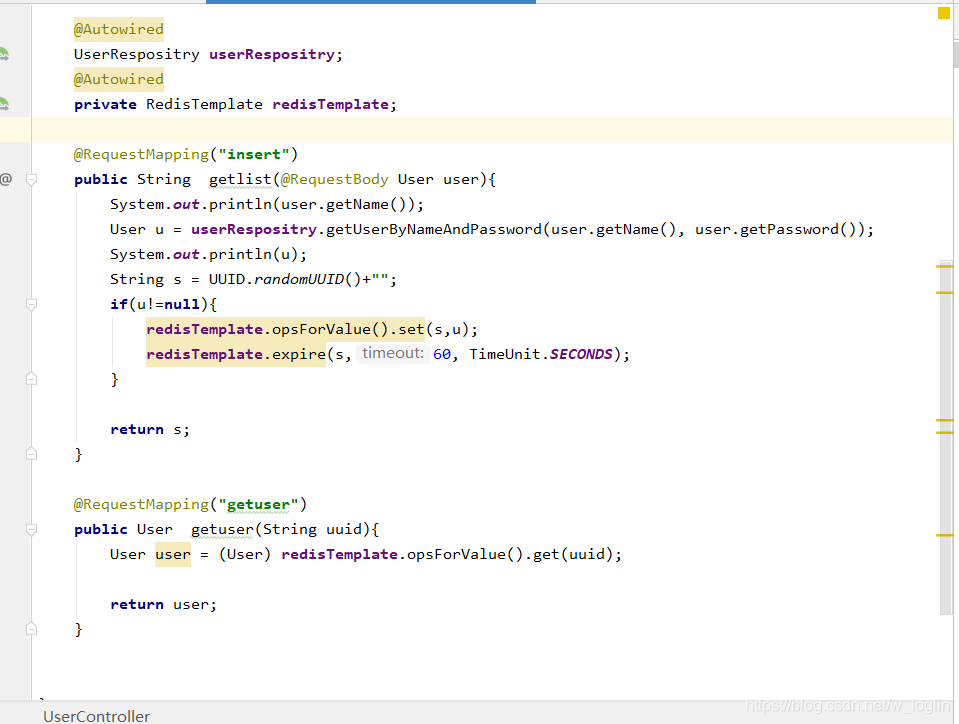The width and height of the screenshot is (959, 724).
Task: Click the return user statement
Action: (x=163, y=604)
